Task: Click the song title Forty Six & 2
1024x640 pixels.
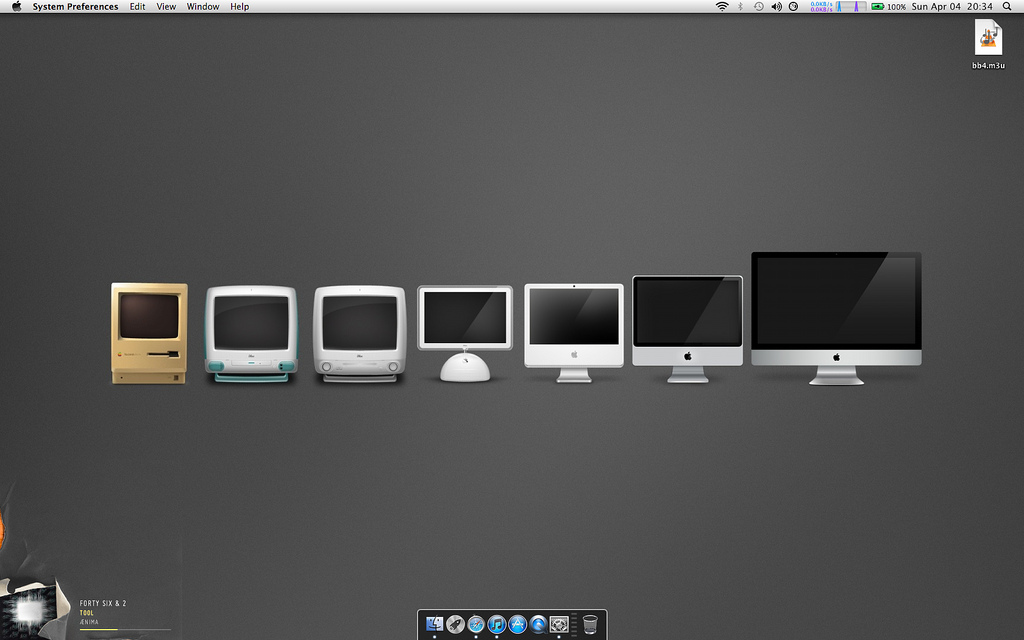Action: click(103, 603)
